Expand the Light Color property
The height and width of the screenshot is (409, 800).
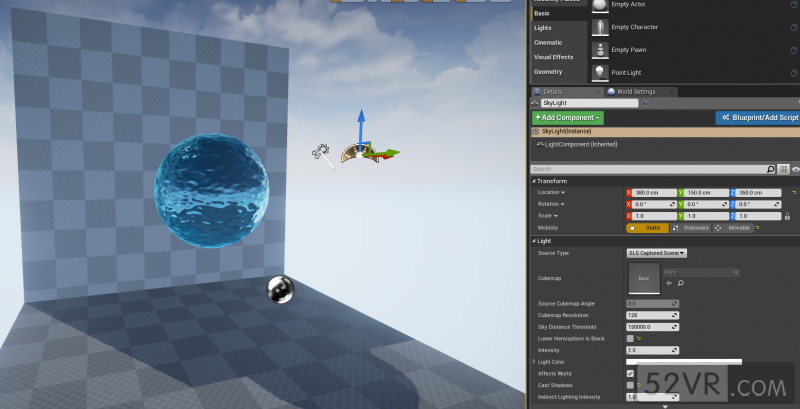point(535,362)
